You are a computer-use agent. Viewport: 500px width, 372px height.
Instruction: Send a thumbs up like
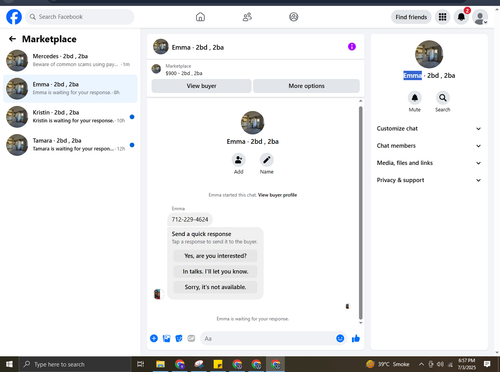coord(356,339)
